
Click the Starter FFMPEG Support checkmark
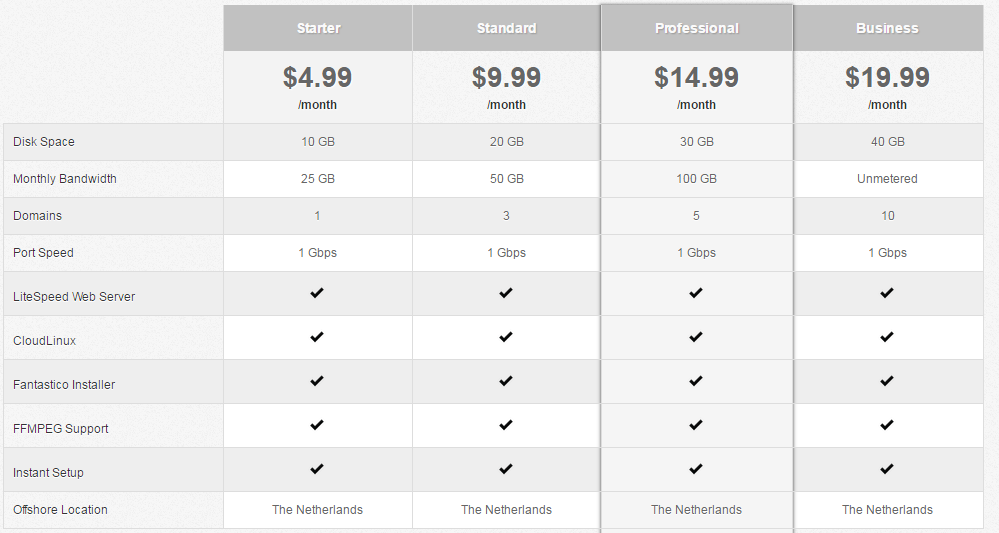coord(317,425)
